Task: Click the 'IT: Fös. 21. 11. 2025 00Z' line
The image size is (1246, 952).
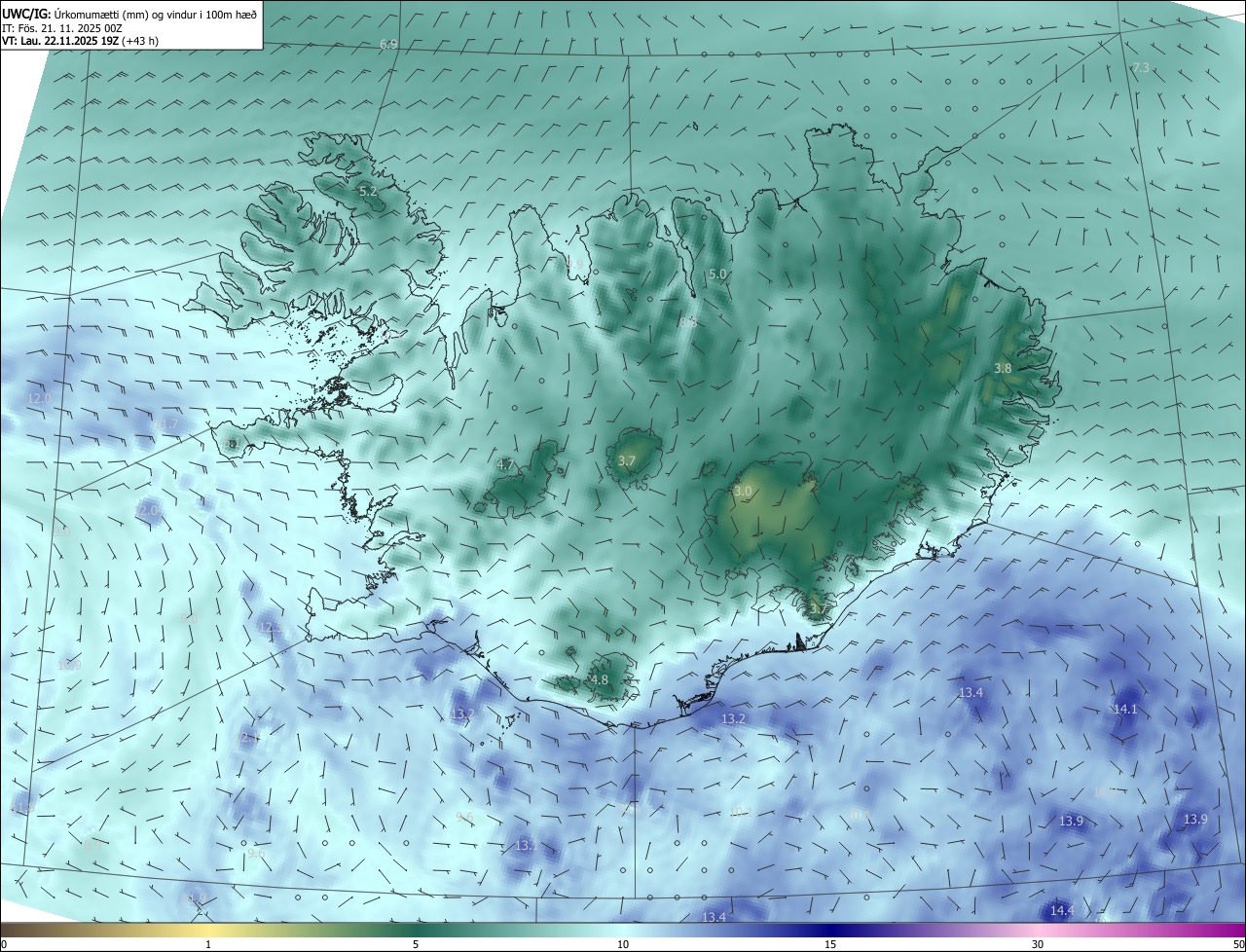Action: pos(61,28)
